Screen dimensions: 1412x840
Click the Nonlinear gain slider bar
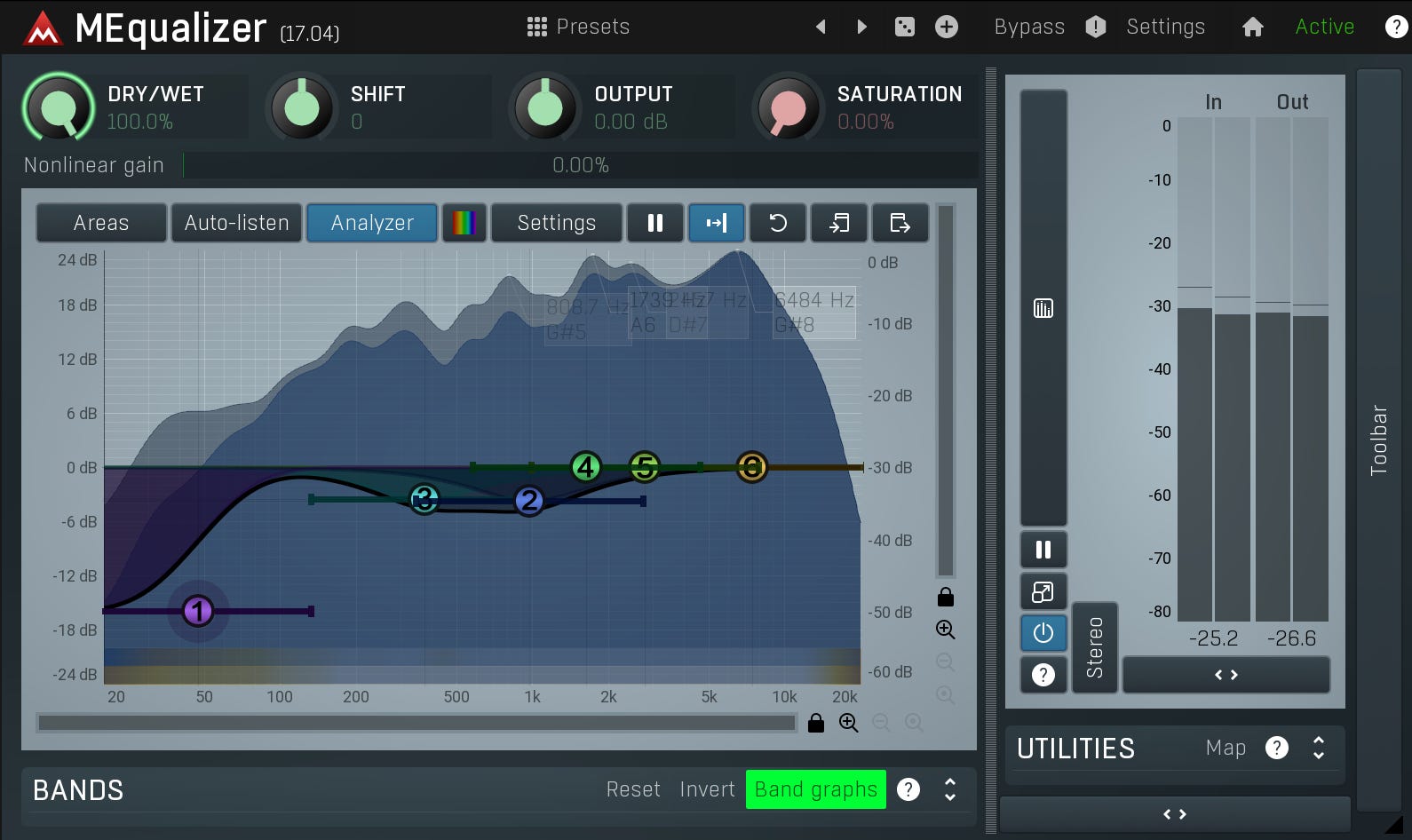(581, 165)
